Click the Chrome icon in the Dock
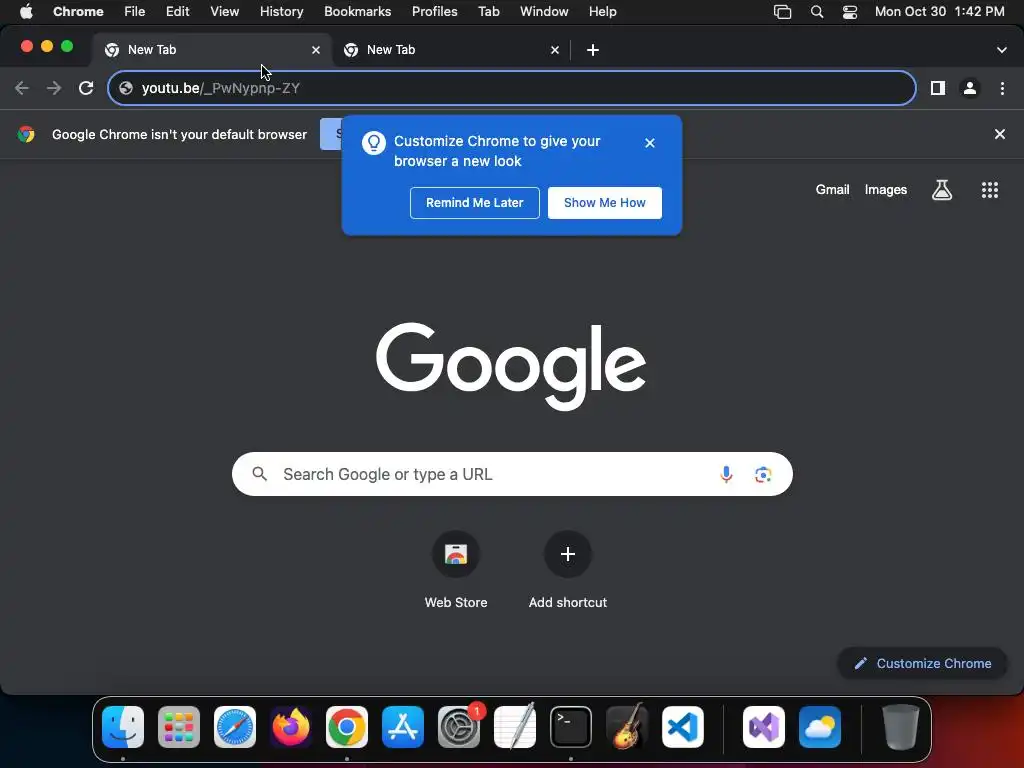This screenshot has width=1024, height=768. (x=347, y=727)
